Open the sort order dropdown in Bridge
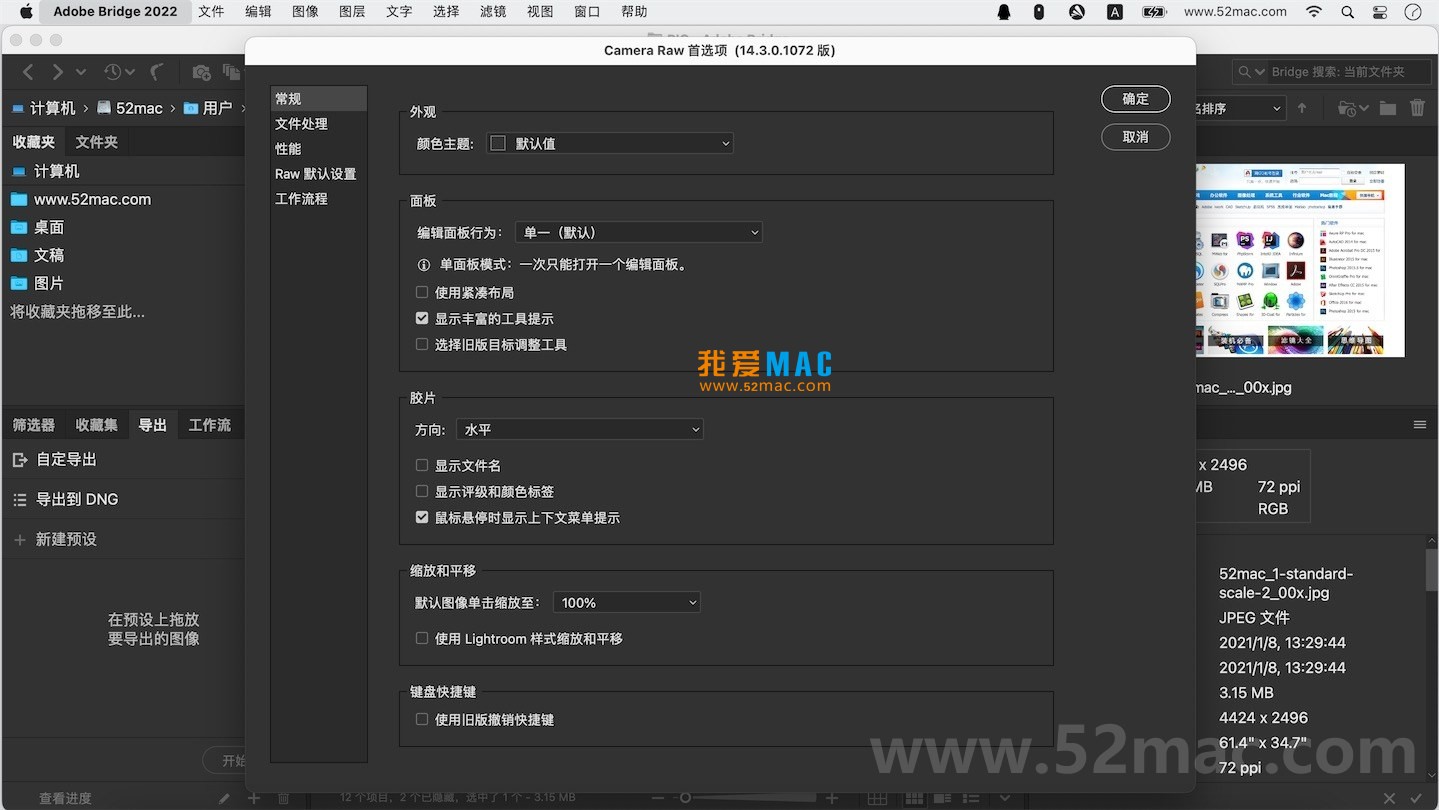 [1240, 108]
